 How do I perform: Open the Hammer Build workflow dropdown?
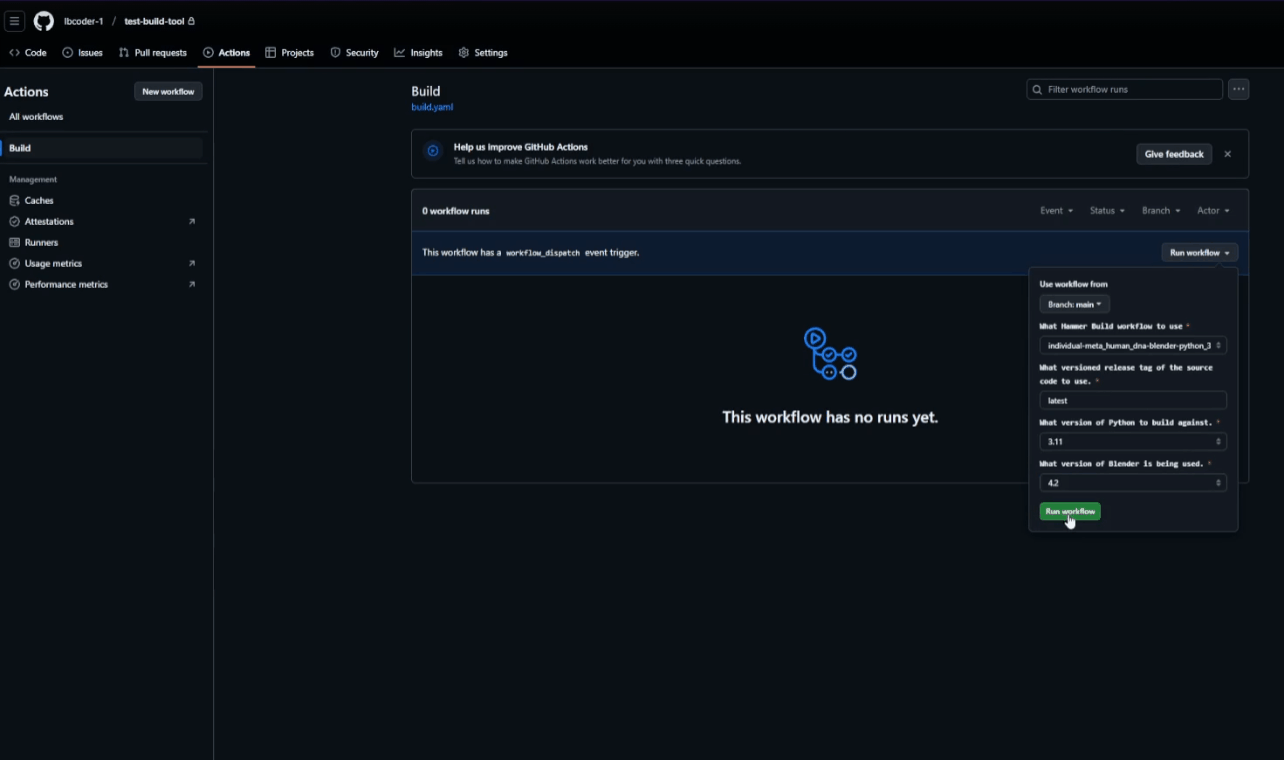(1132, 346)
